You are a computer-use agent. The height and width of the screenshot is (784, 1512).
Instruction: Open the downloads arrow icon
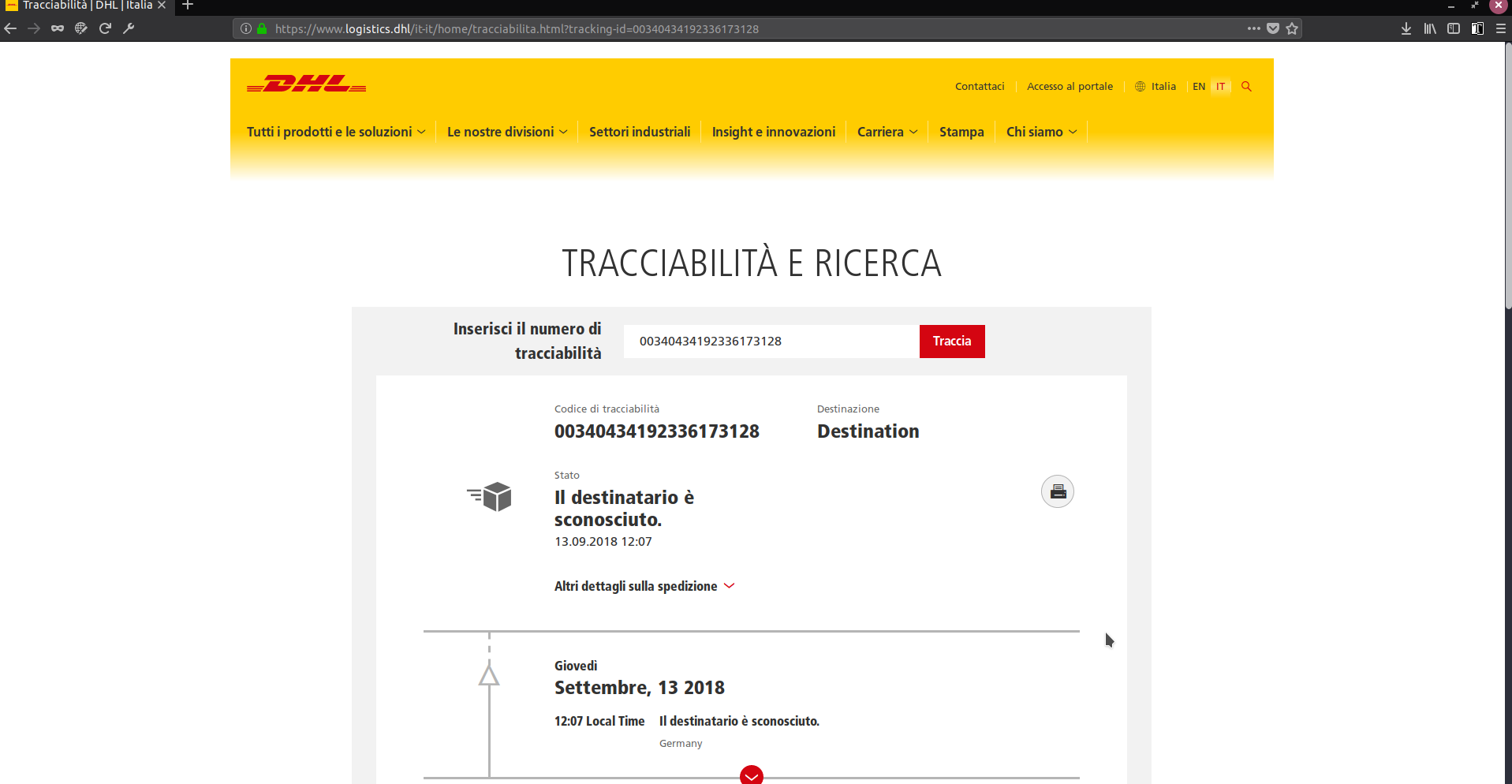coord(1406,28)
